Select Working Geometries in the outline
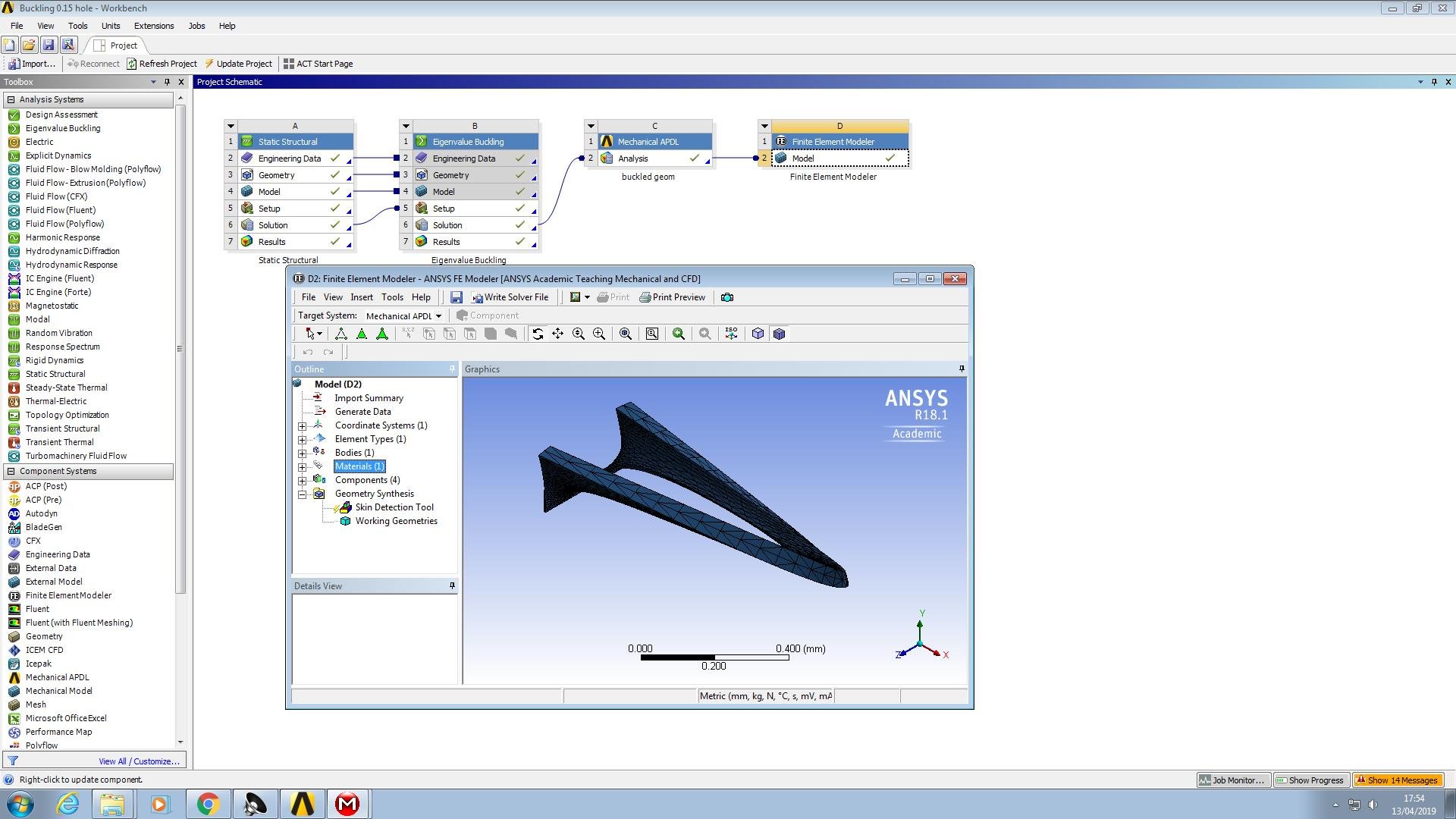Screen dimensions: 1456x819 396,521
